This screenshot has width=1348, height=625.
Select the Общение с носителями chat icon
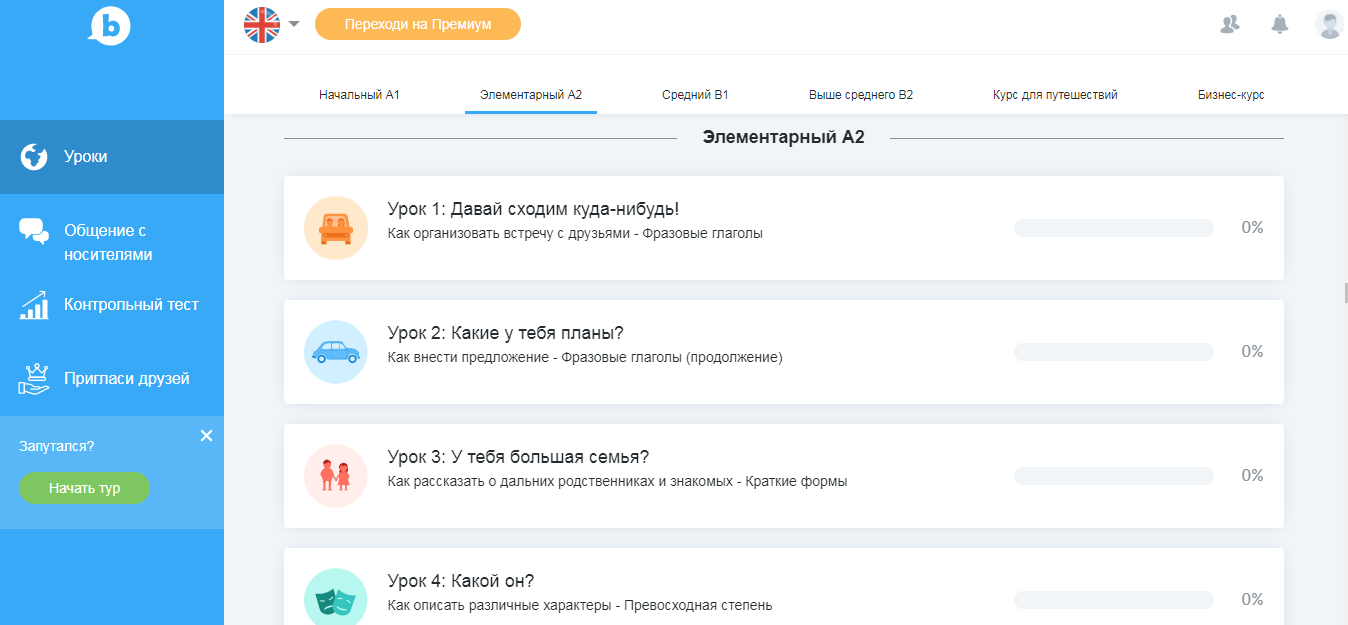point(33,231)
